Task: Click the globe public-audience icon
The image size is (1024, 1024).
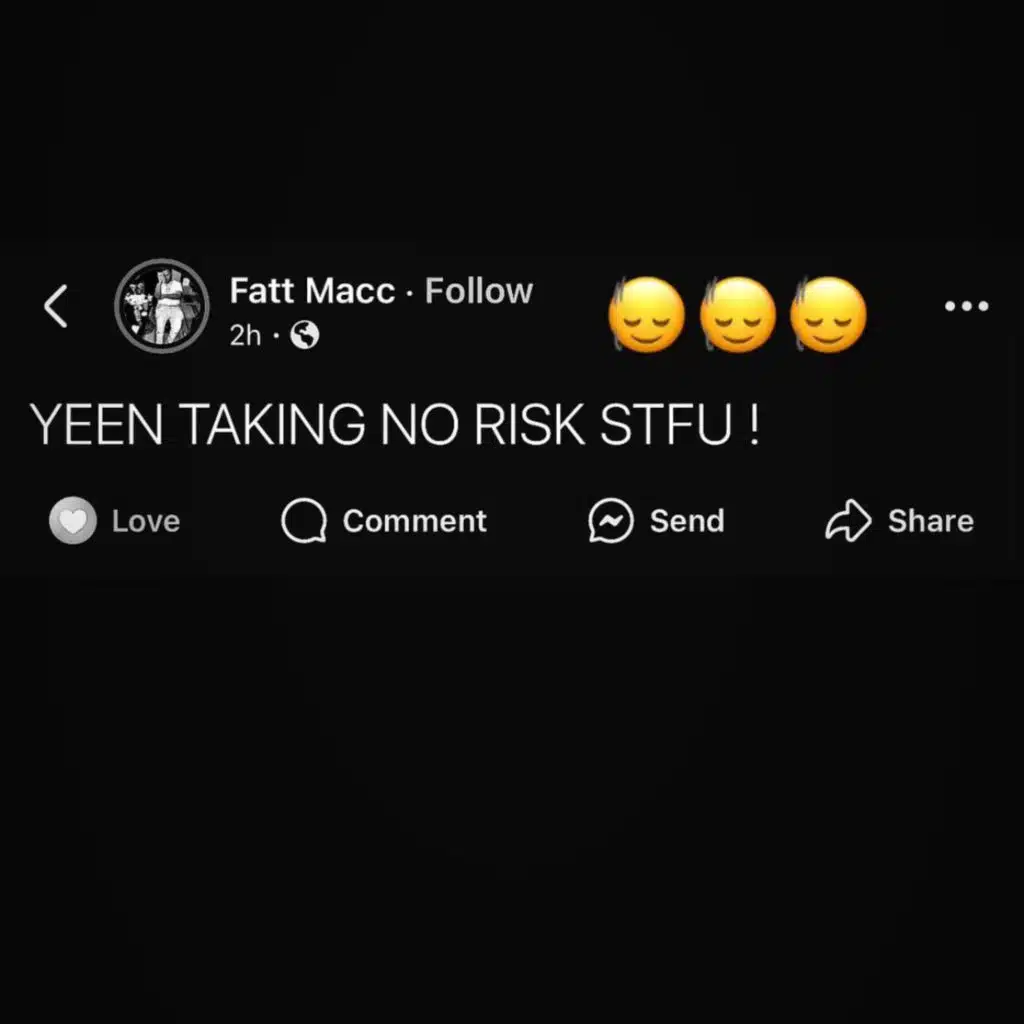Action: [304, 335]
